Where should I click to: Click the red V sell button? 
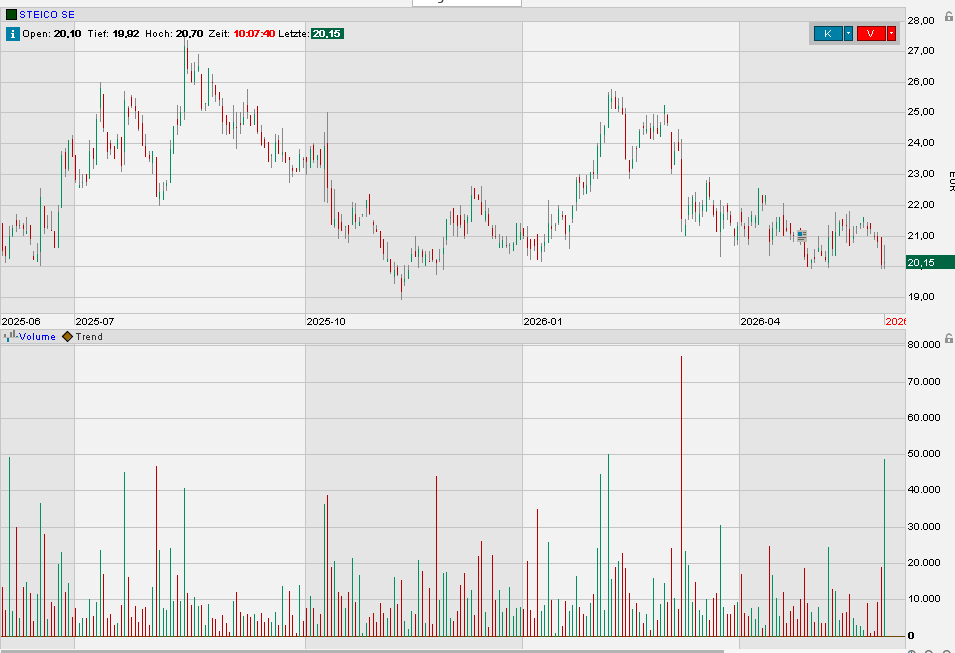point(870,34)
